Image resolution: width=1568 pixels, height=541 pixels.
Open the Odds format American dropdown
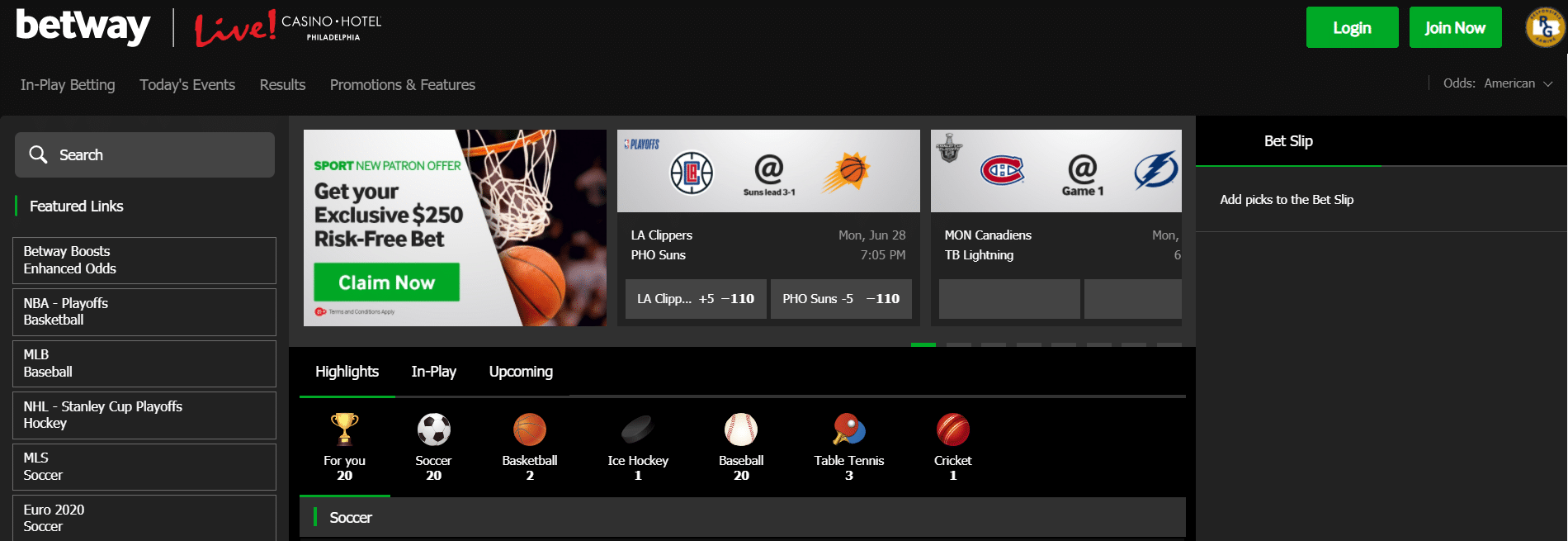pyautogui.click(x=1498, y=83)
